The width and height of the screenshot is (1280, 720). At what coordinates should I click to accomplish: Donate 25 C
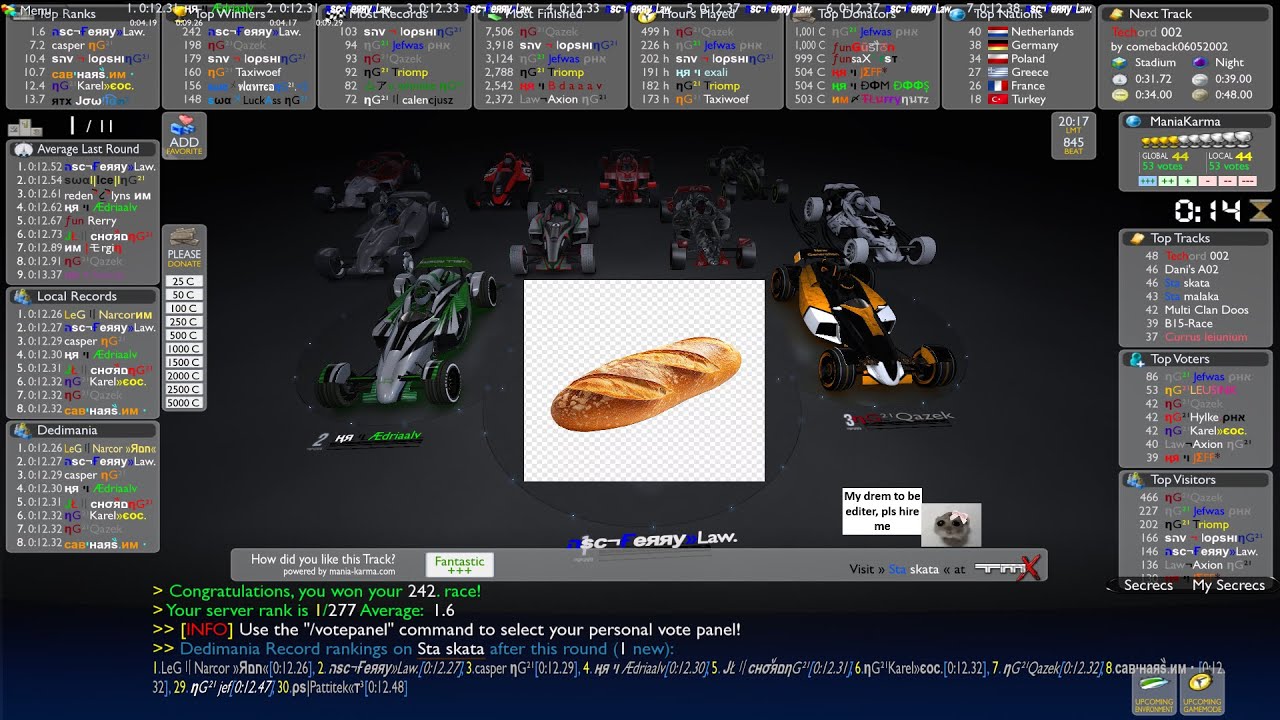pyautogui.click(x=184, y=282)
